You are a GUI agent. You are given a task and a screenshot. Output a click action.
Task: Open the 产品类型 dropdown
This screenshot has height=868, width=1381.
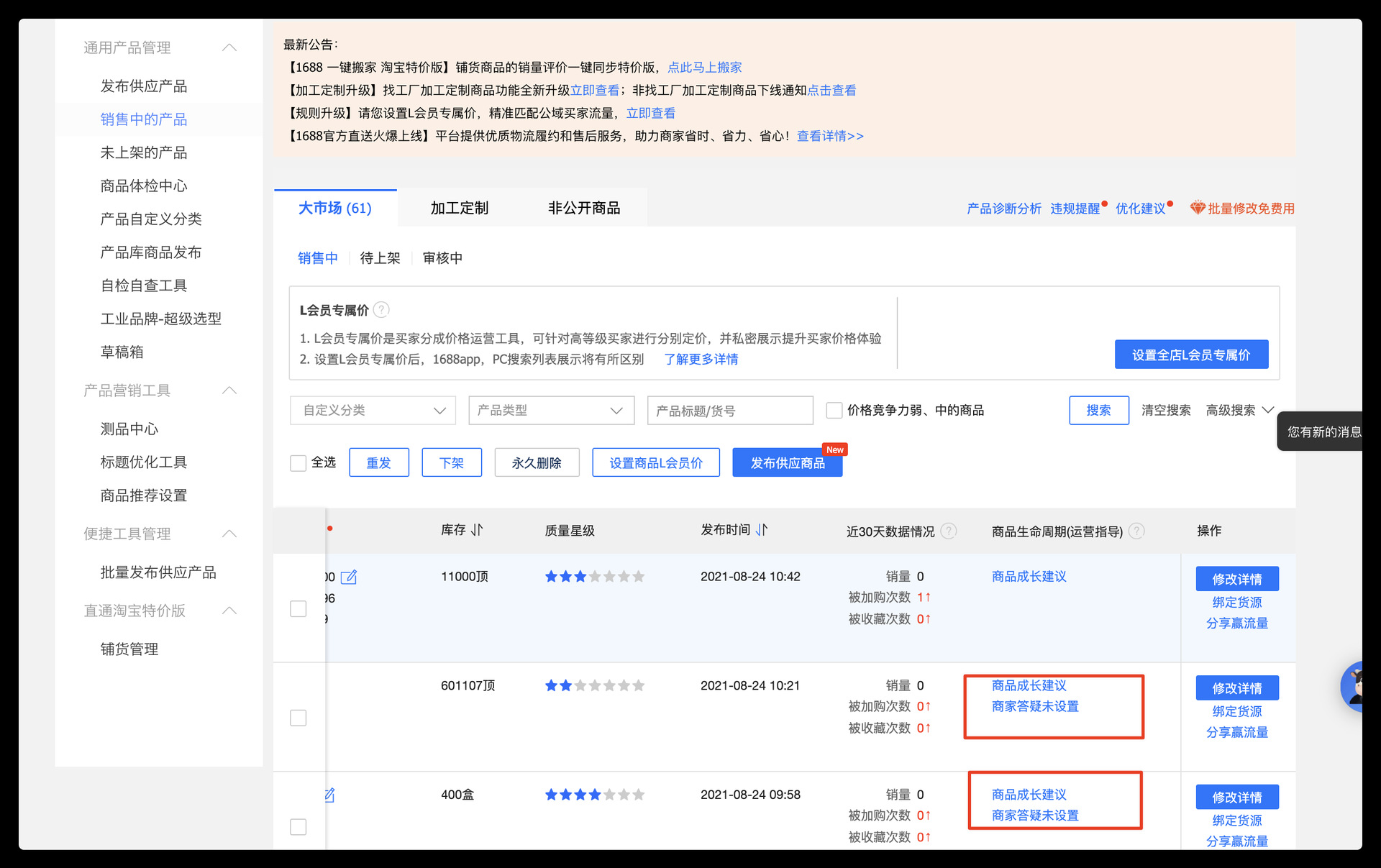(551, 411)
